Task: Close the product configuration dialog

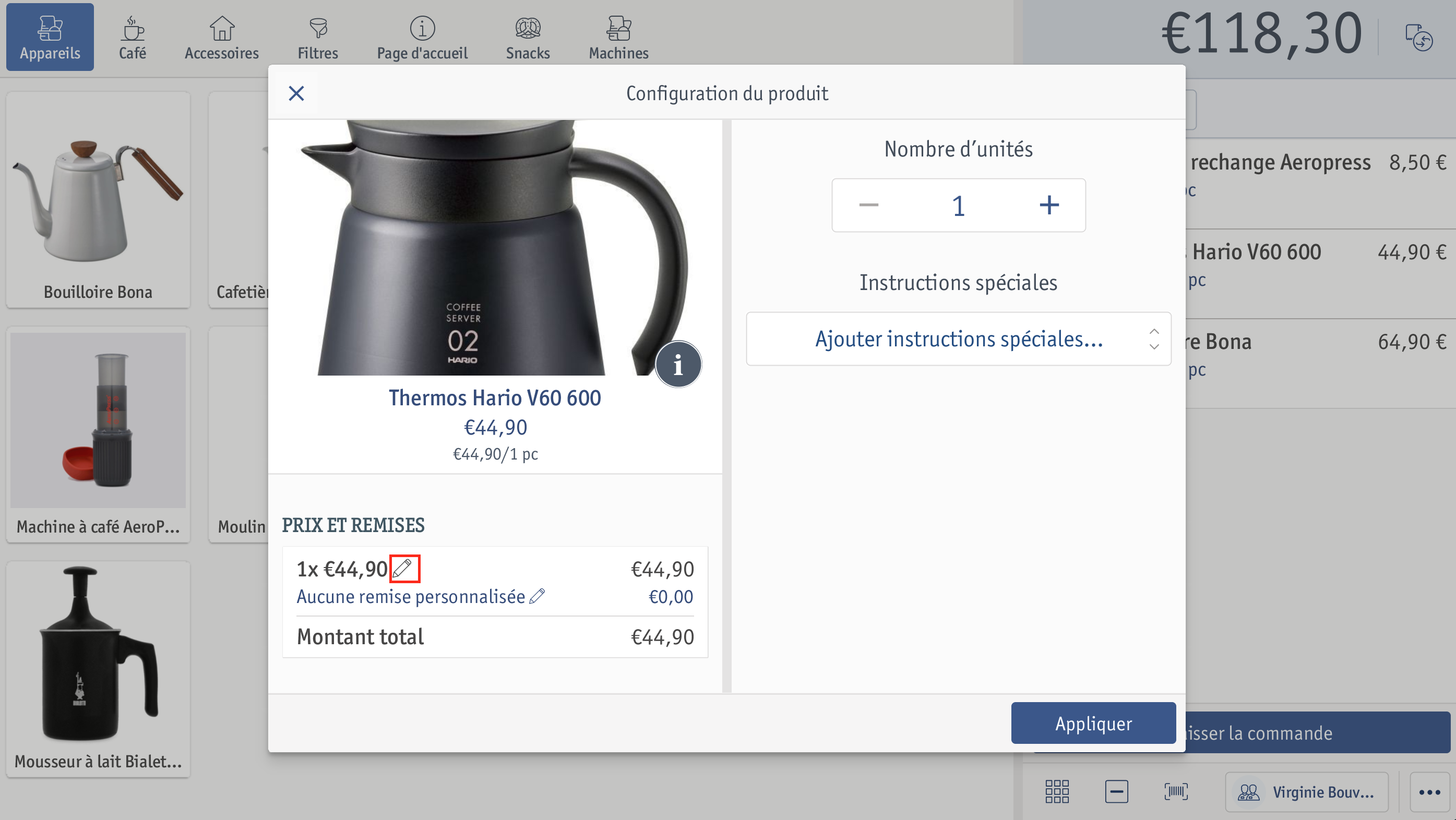Action: tap(296, 93)
